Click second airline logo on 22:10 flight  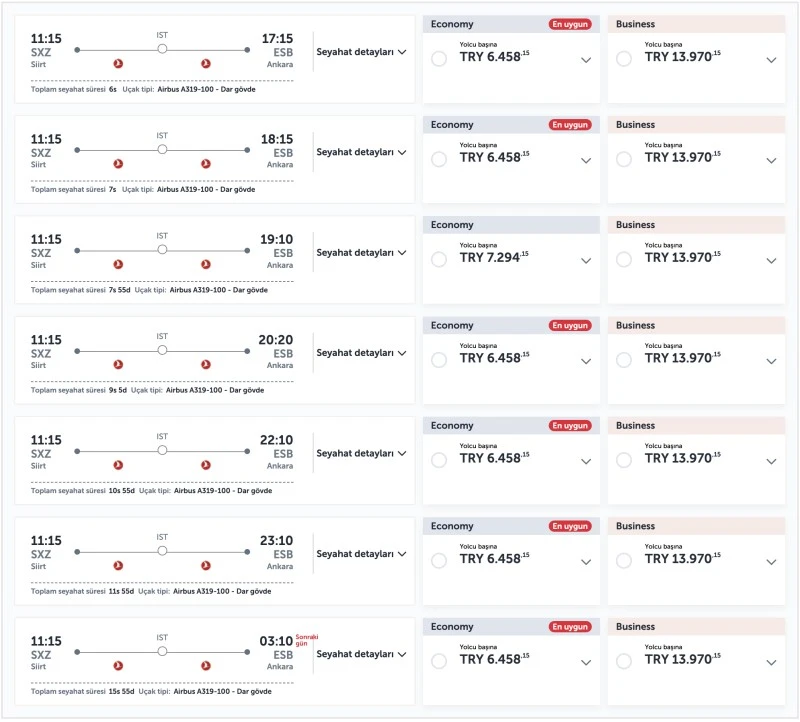(206, 465)
